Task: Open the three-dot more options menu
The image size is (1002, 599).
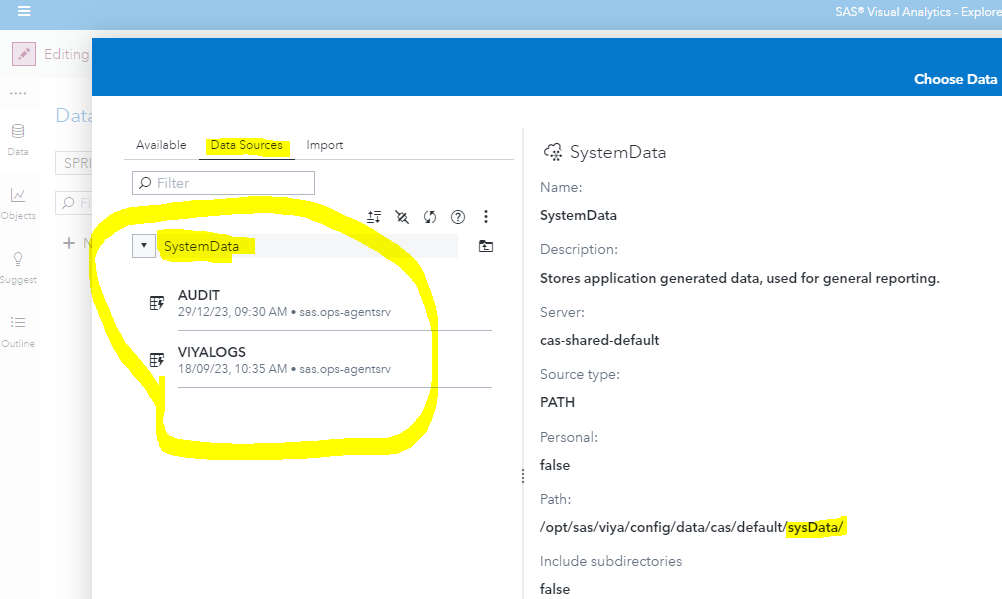Action: 486,216
